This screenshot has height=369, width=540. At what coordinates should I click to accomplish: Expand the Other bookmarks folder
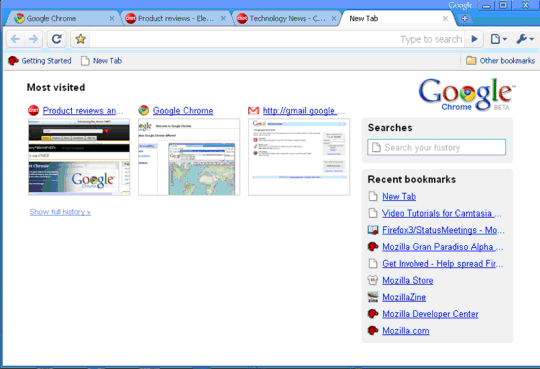tap(500, 61)
